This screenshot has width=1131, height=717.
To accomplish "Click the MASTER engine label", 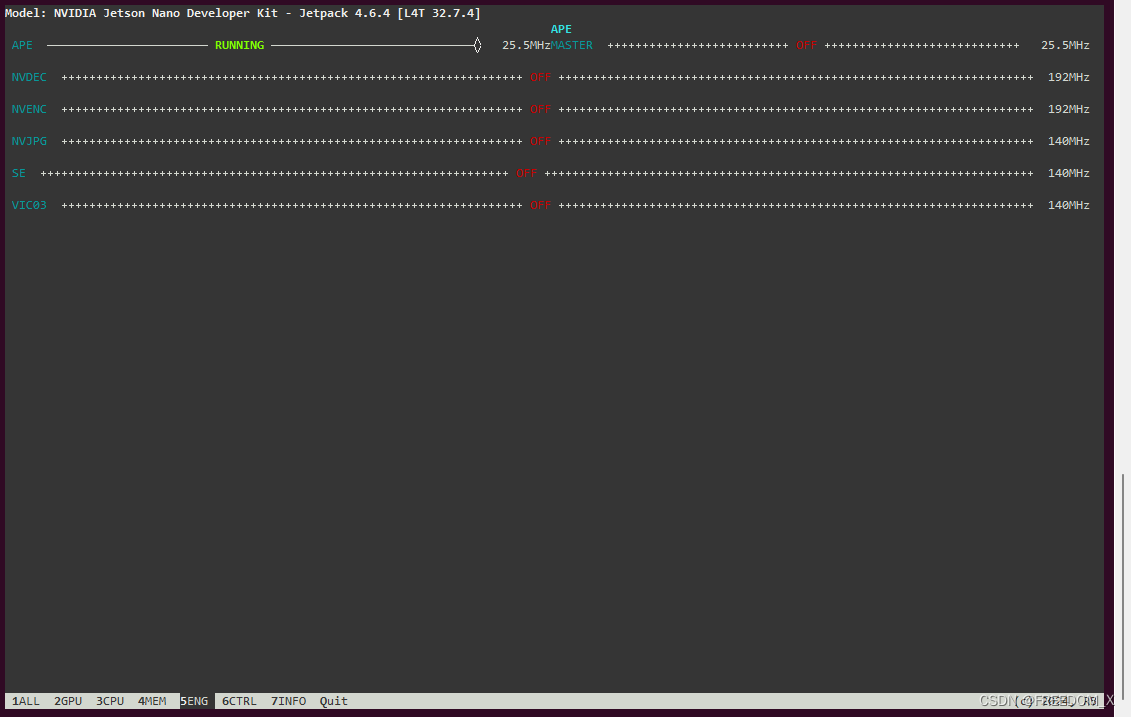I will (x=572, y=45).
